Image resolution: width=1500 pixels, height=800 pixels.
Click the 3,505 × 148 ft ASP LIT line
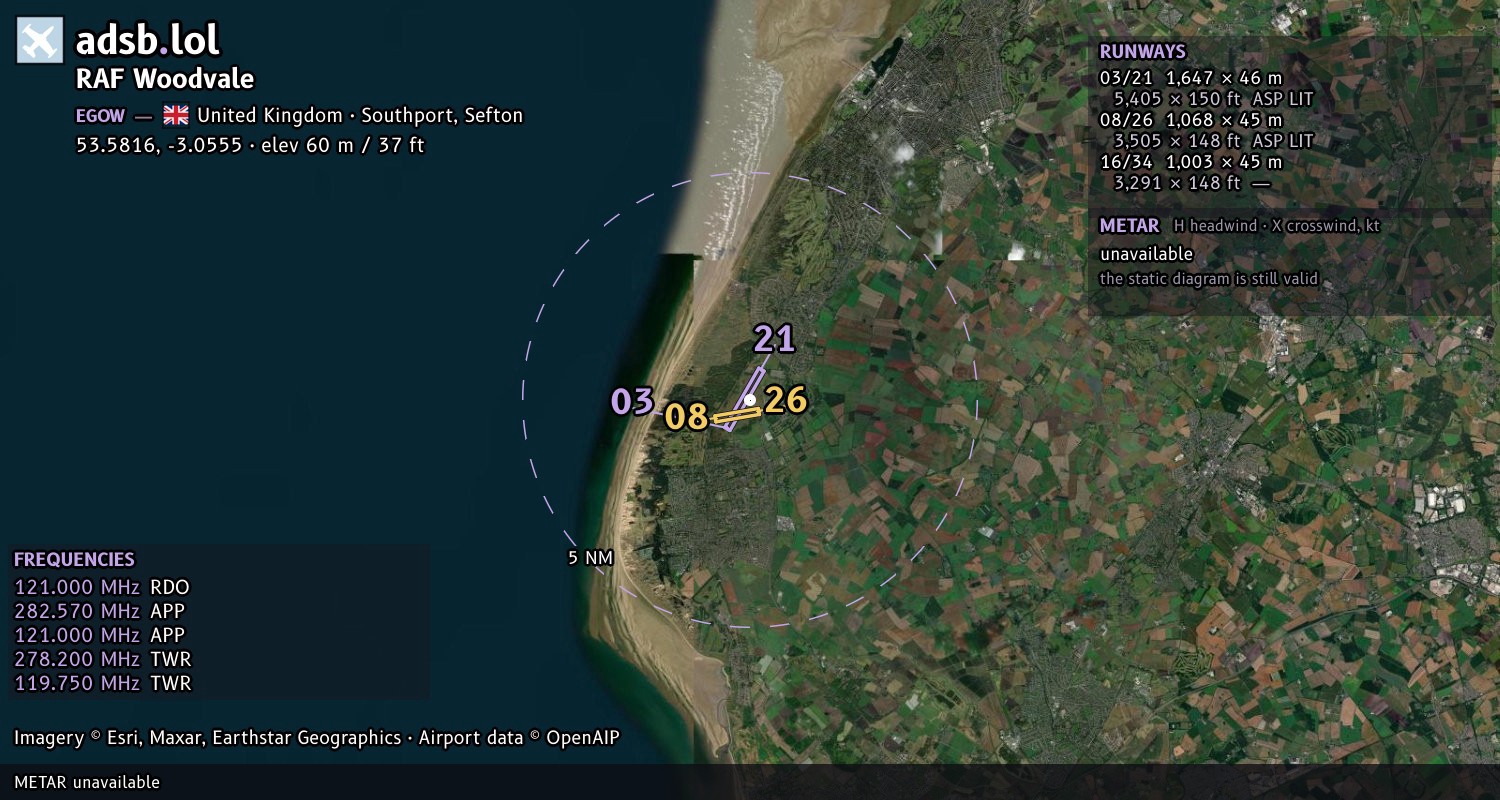[x=1213, y=141]
